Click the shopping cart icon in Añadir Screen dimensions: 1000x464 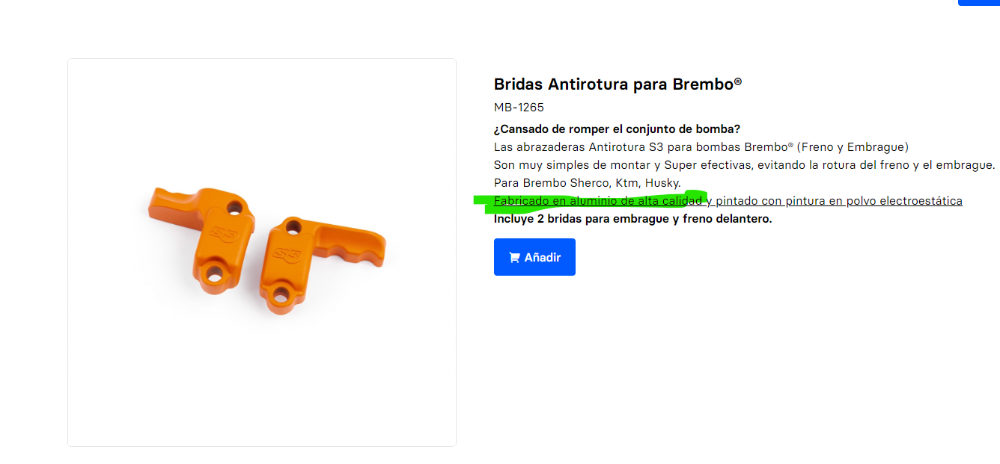514,257
